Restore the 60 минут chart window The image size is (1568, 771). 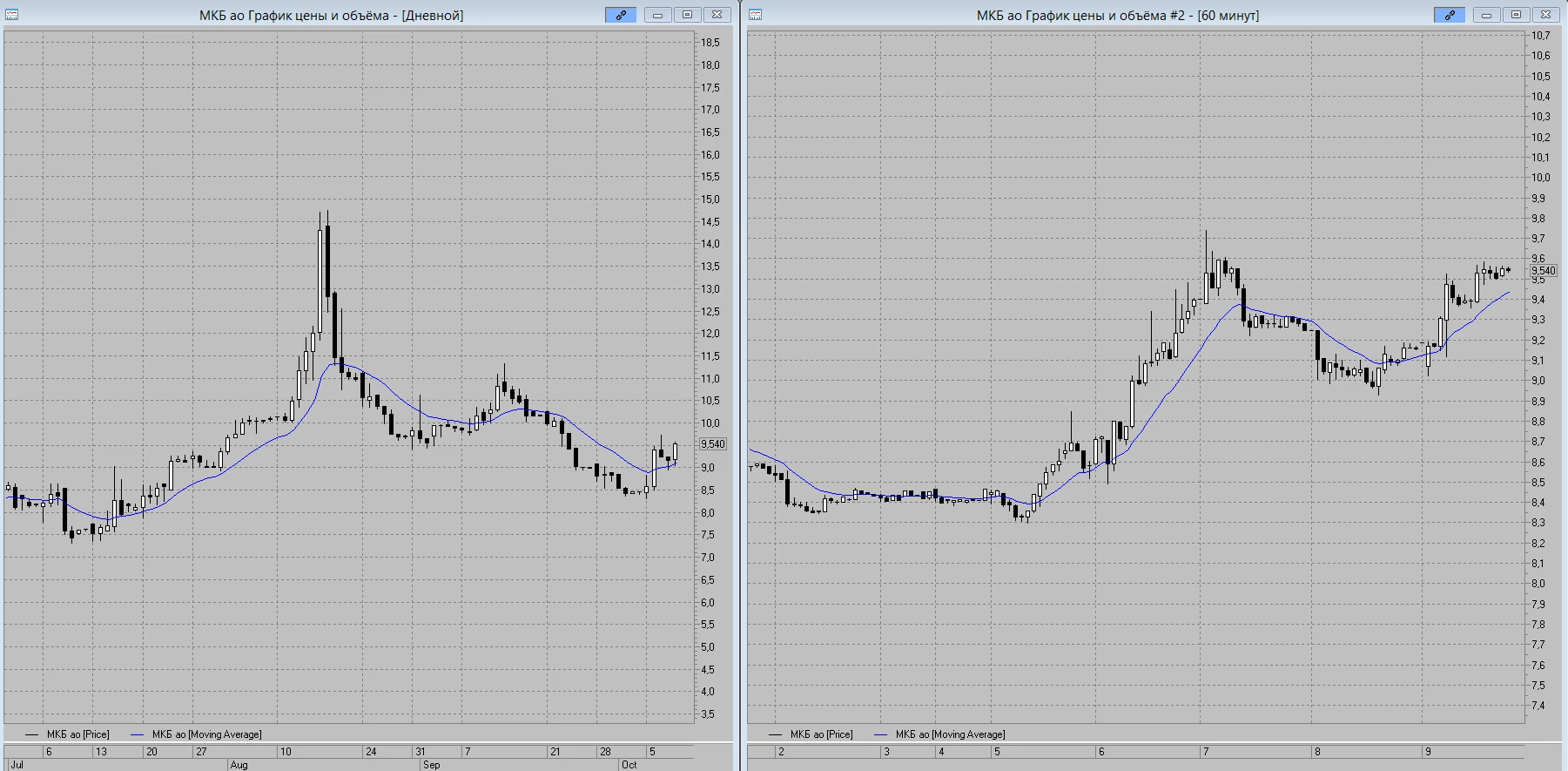pyautogui.click(x=1516, y=15)
